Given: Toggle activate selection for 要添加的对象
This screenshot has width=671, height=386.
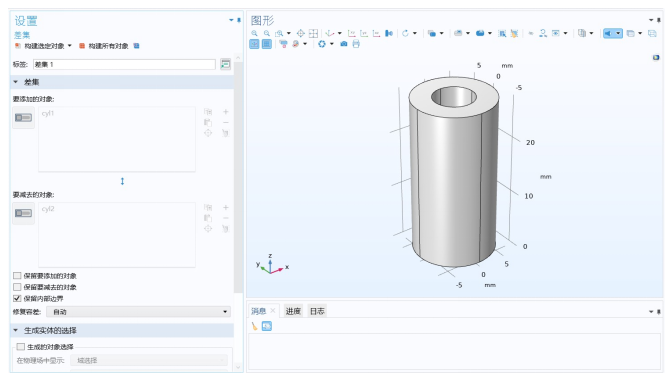Looking at the screenshot, I should (x=24, y=118).
